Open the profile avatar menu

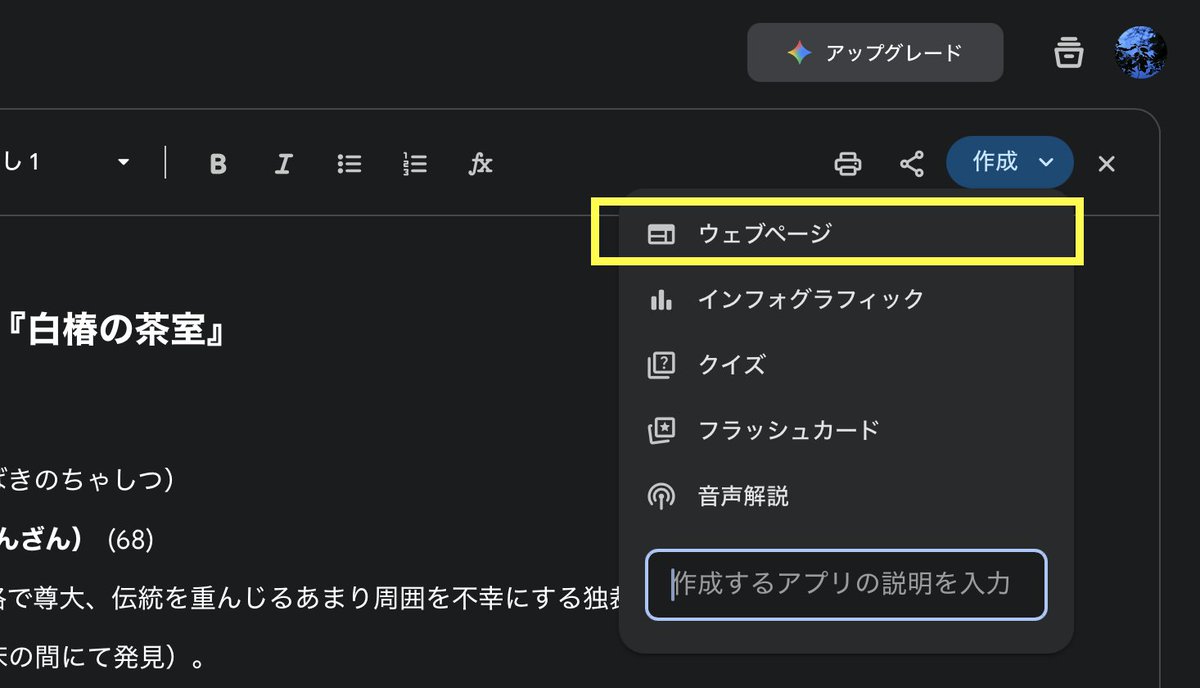pos(1141,52)
